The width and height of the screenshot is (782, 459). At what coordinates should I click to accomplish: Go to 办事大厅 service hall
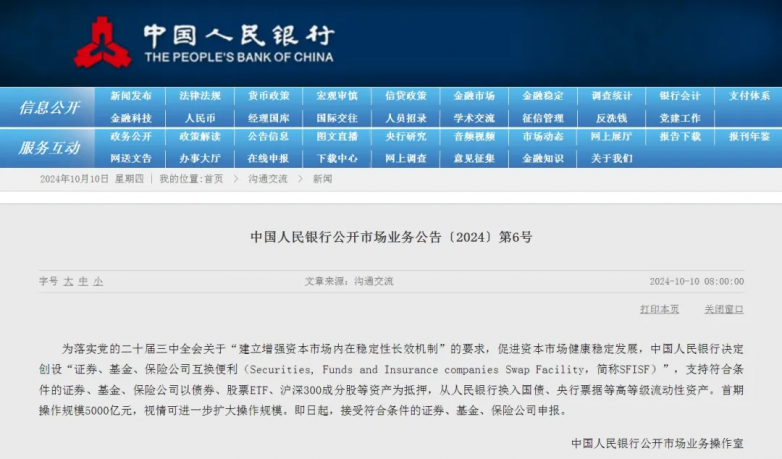[199, 159]
